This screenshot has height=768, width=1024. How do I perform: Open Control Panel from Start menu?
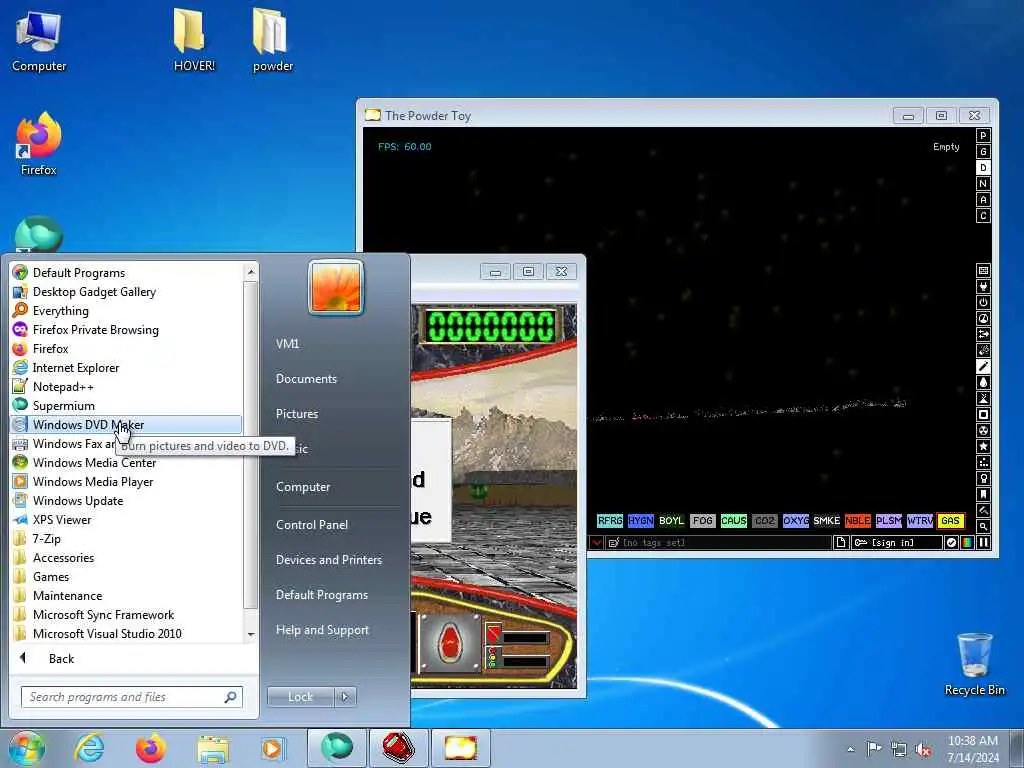[x=312, y=524]
